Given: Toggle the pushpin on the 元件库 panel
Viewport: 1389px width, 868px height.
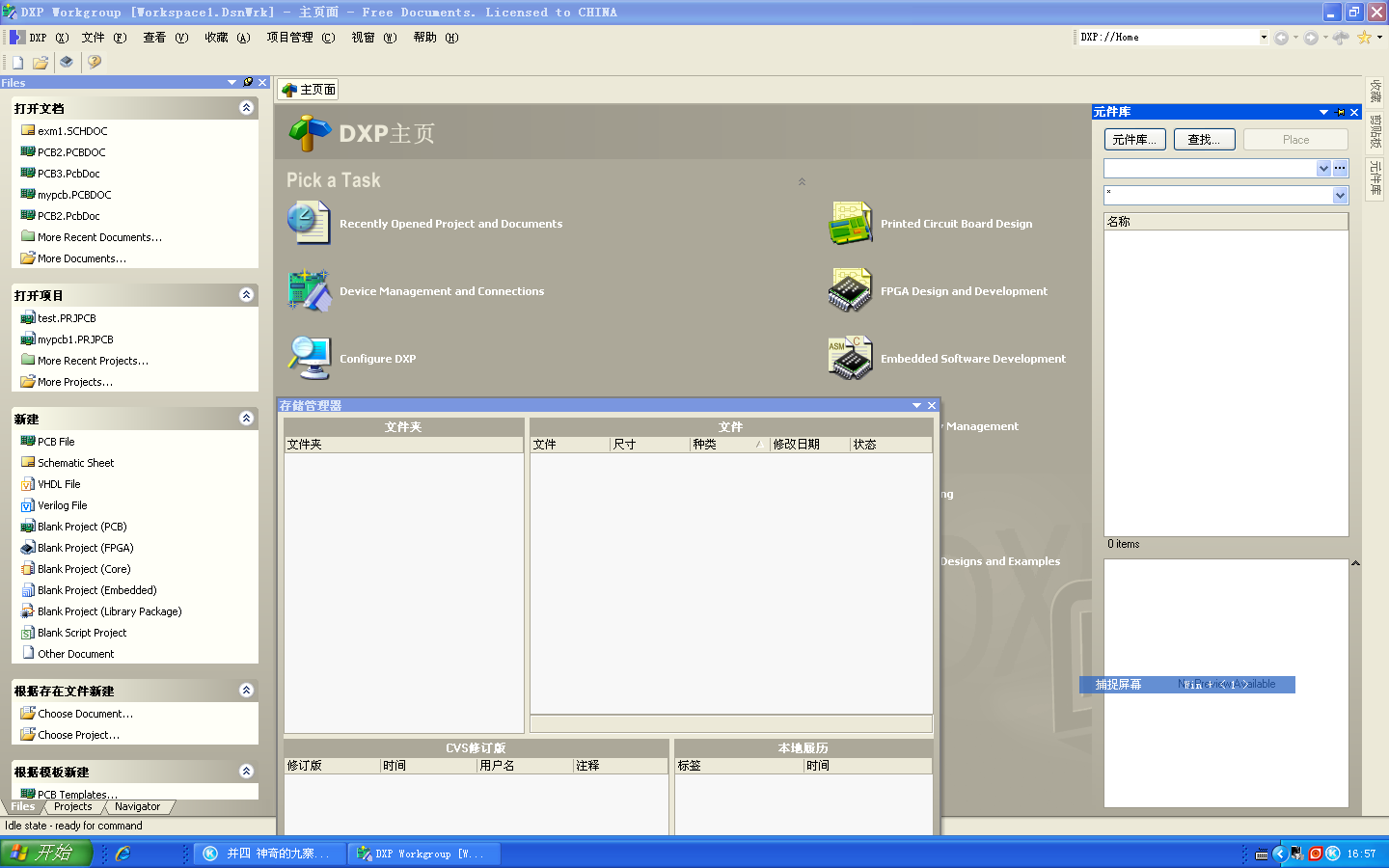Looking at the screenshot, I should coord(1340,112).
